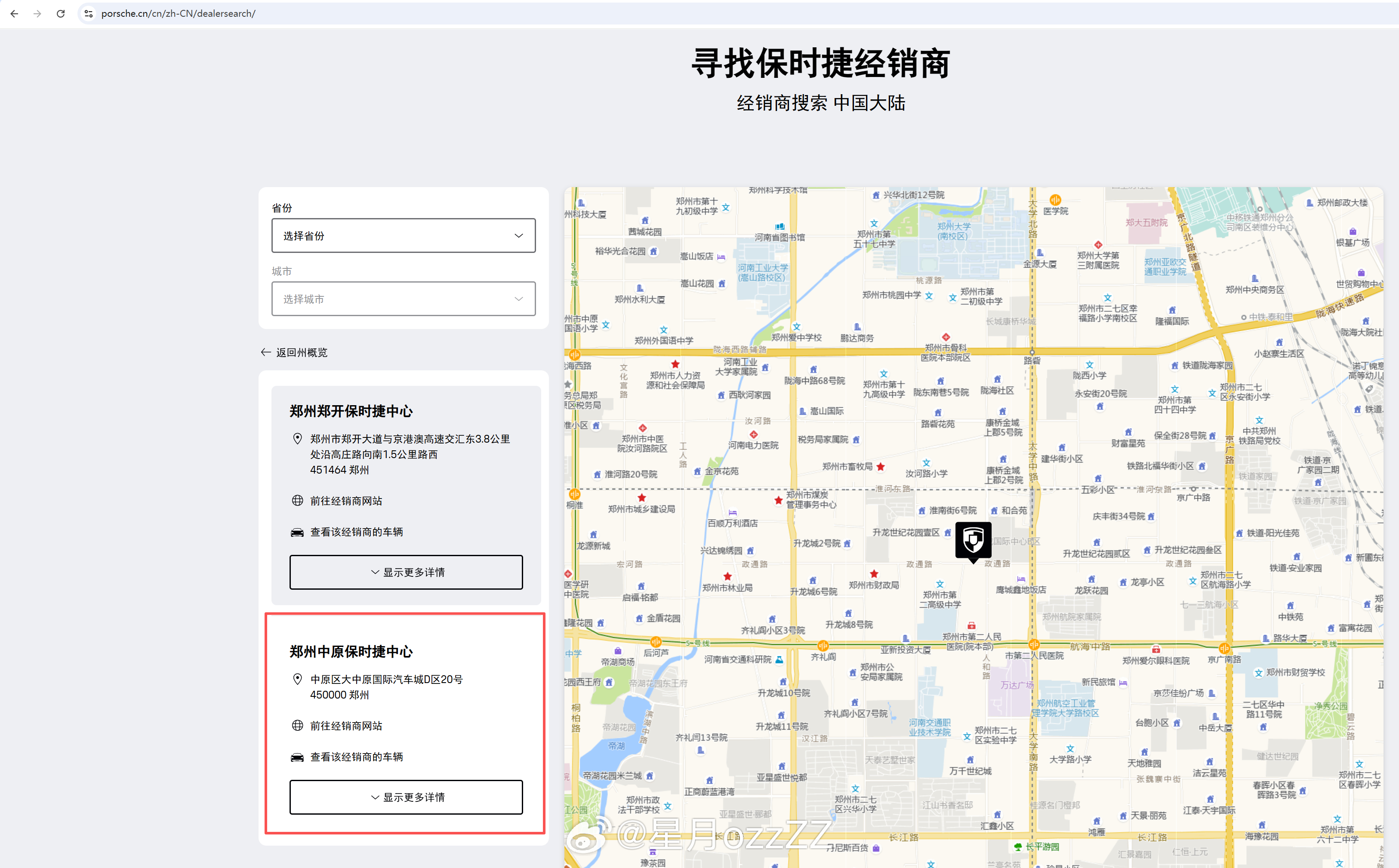The image size is (1399, 868).
Task: Expand 显示更多详情 for 郑州中原保时捷中心
Action: pyautogui.click(x=406, y=797)
